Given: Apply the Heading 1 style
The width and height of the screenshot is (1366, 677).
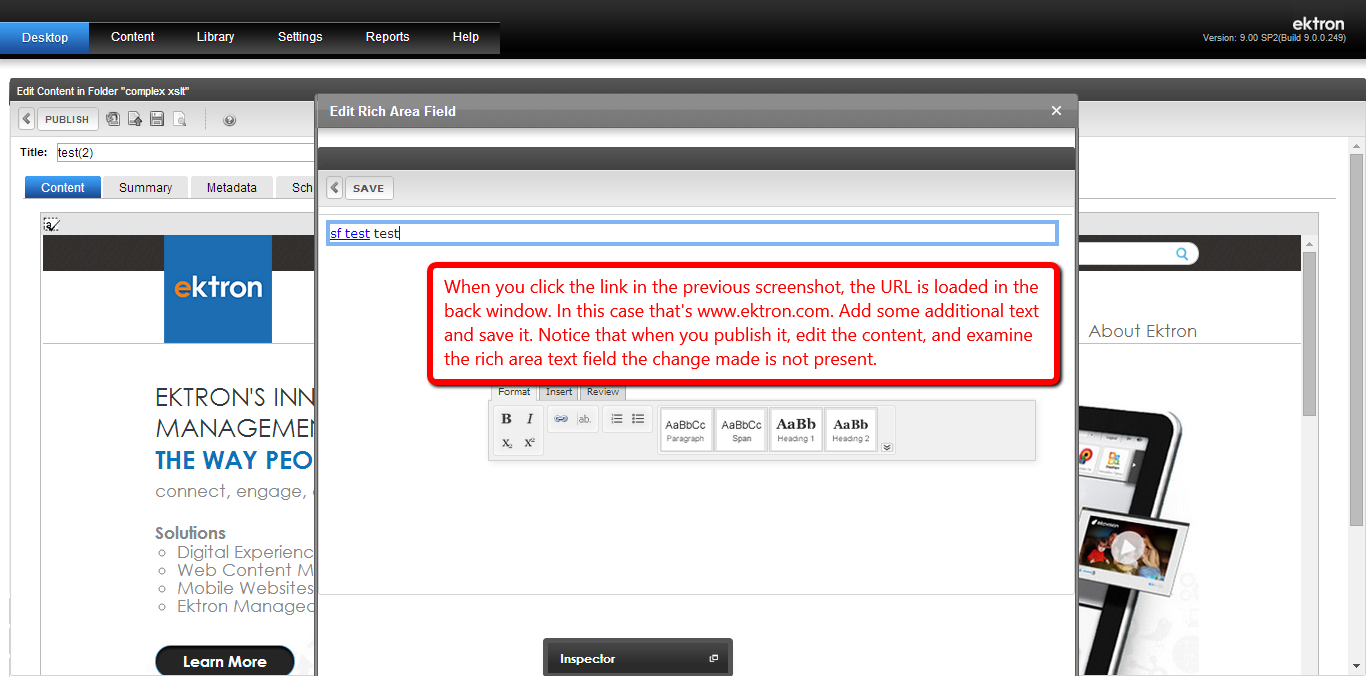Looking at the screenshot, I should tap(796, 429).
